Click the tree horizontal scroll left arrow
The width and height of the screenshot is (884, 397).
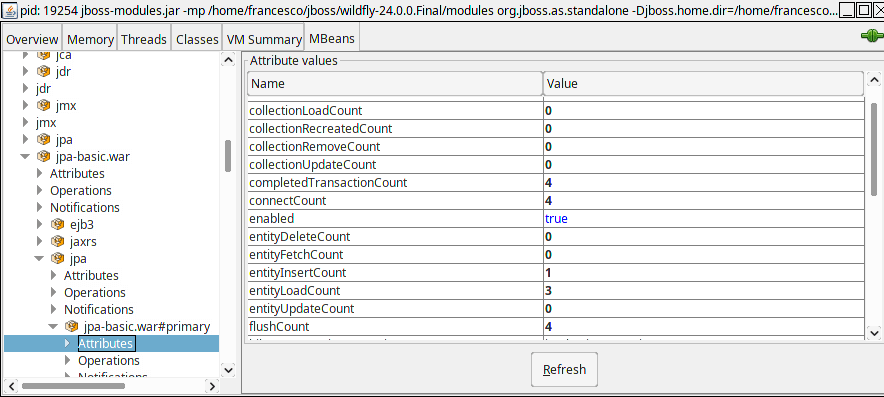tap(11, 386)
